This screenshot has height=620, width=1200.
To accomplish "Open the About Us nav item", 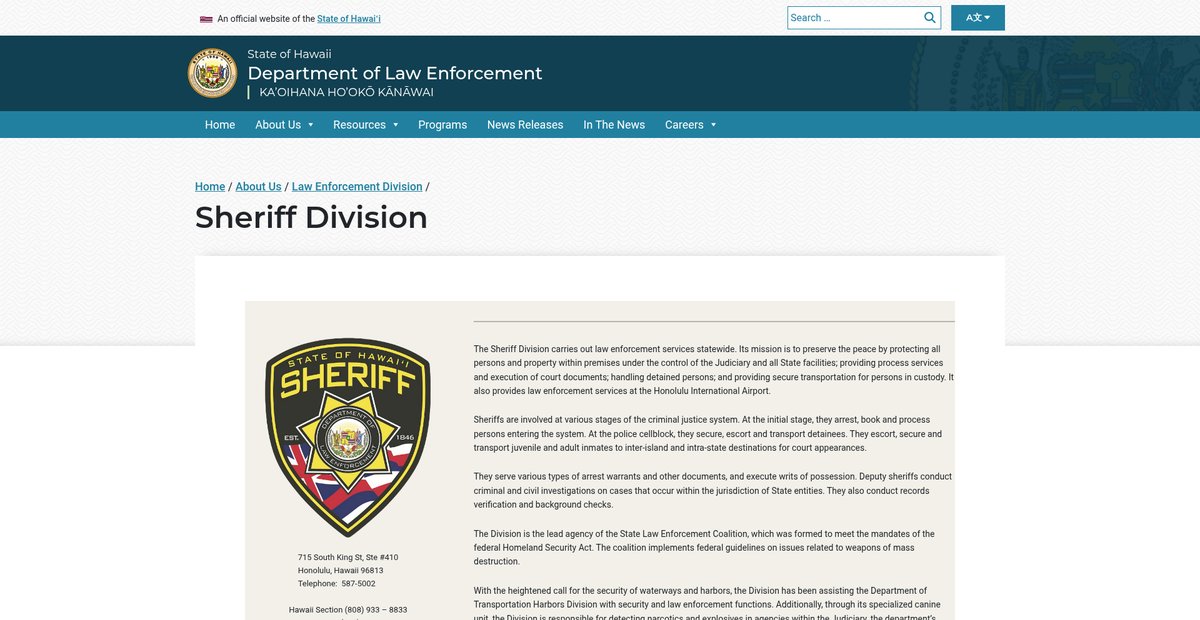I will [x=278, y=125].
